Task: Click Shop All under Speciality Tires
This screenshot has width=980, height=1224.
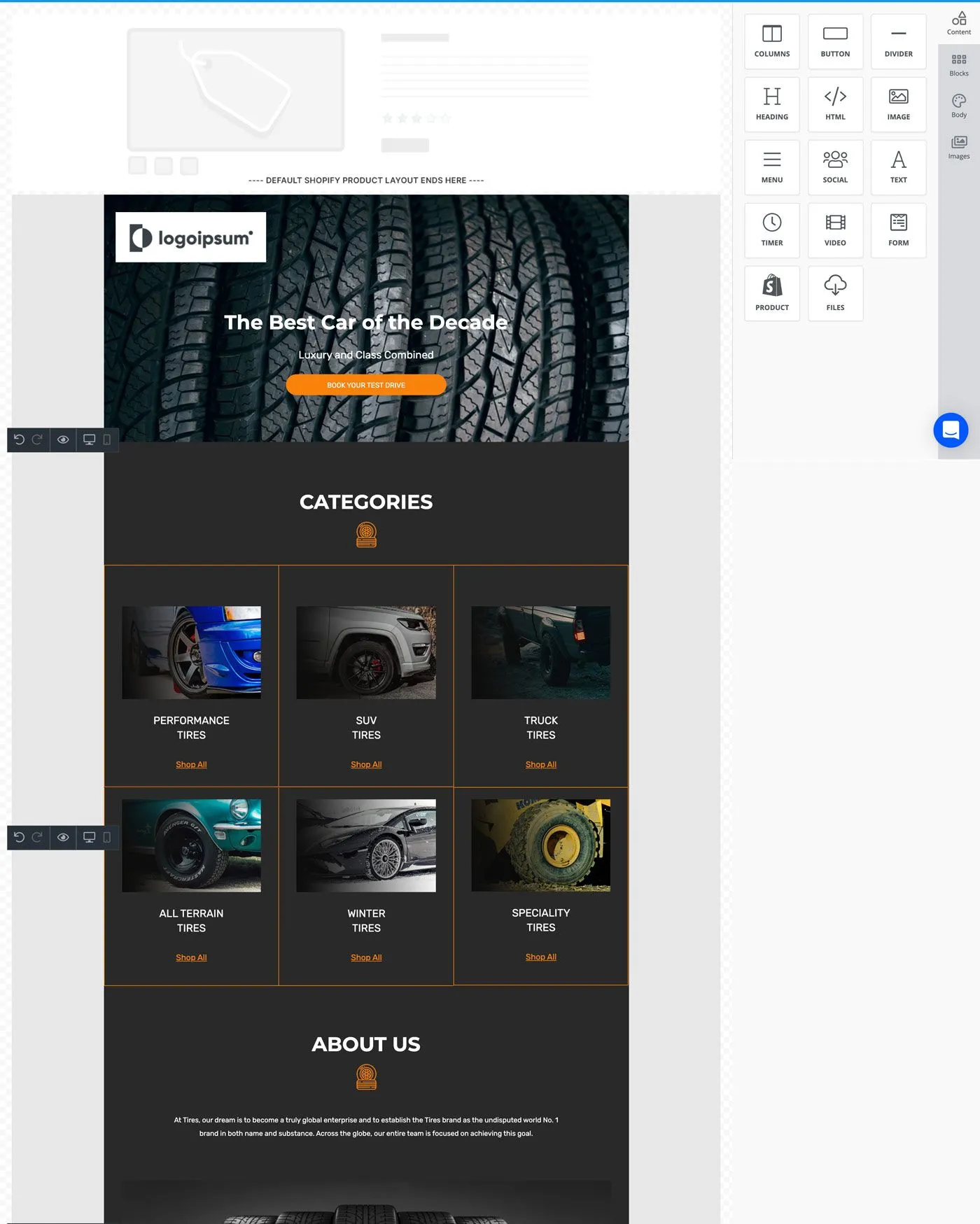Action: (541, 957)
